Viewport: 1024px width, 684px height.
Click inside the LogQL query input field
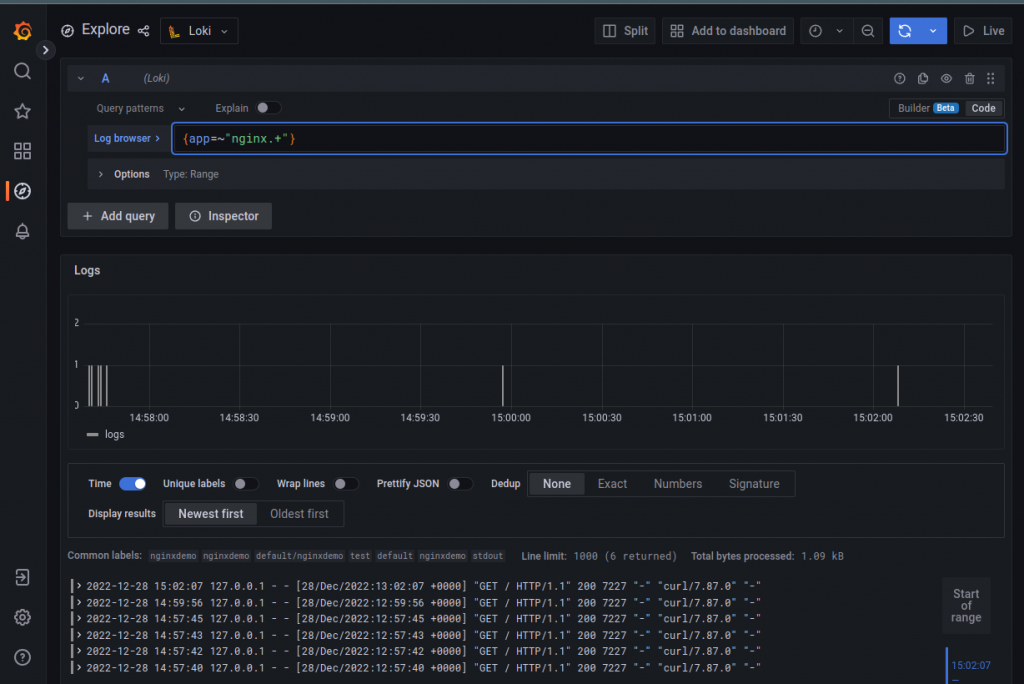[400, 138]
